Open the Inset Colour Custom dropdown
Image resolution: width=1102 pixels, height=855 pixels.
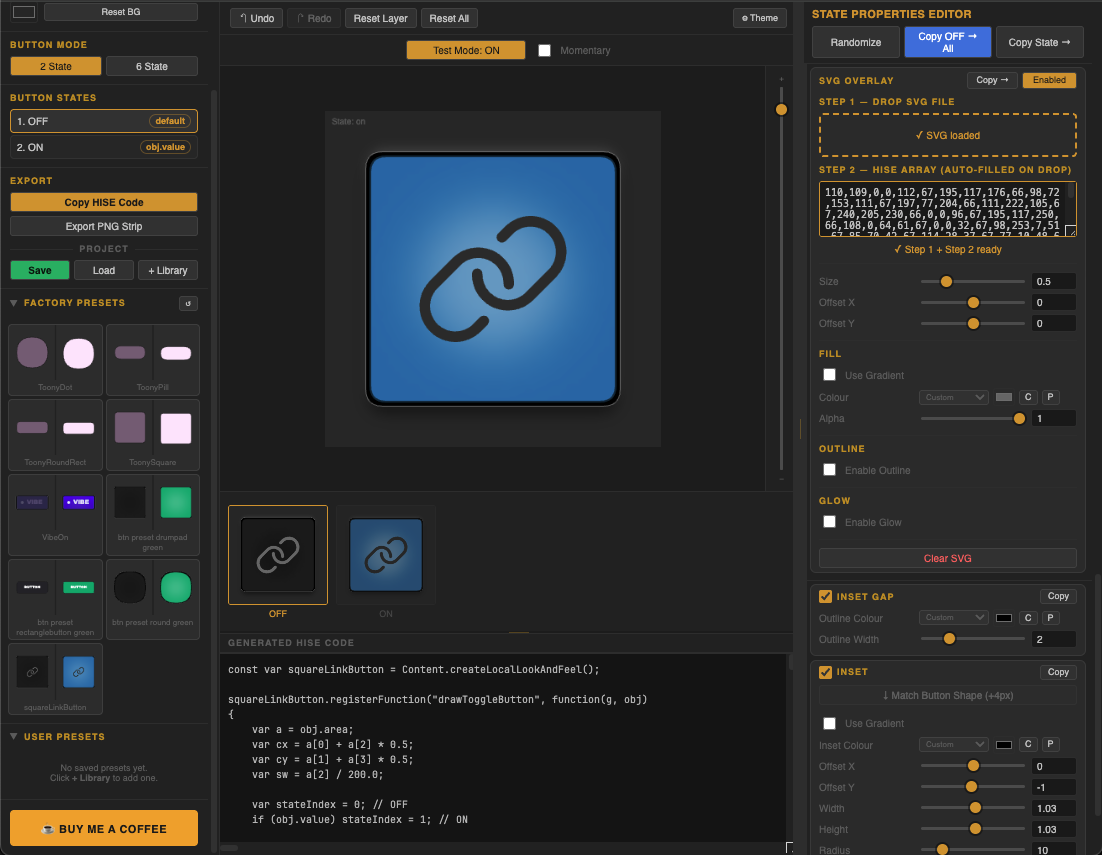pyautogui.click(x=954, y=745)
